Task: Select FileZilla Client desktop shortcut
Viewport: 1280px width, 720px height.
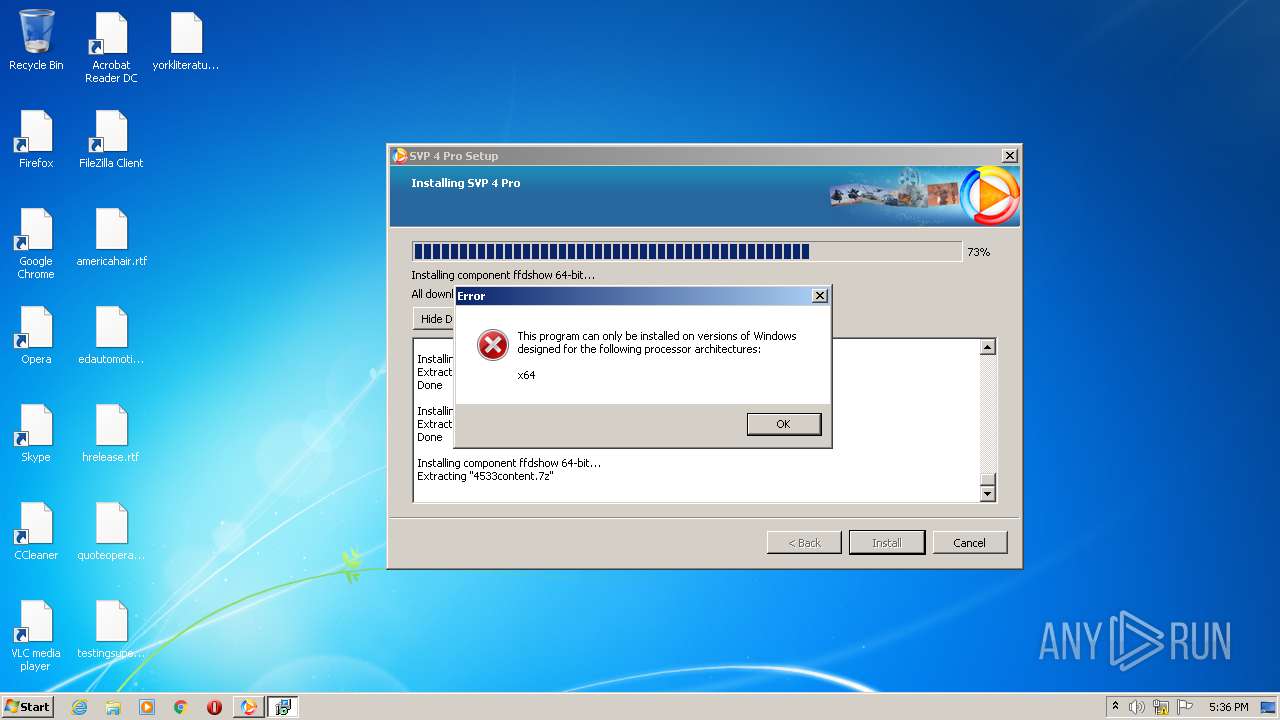Action: tap(111, 139)
